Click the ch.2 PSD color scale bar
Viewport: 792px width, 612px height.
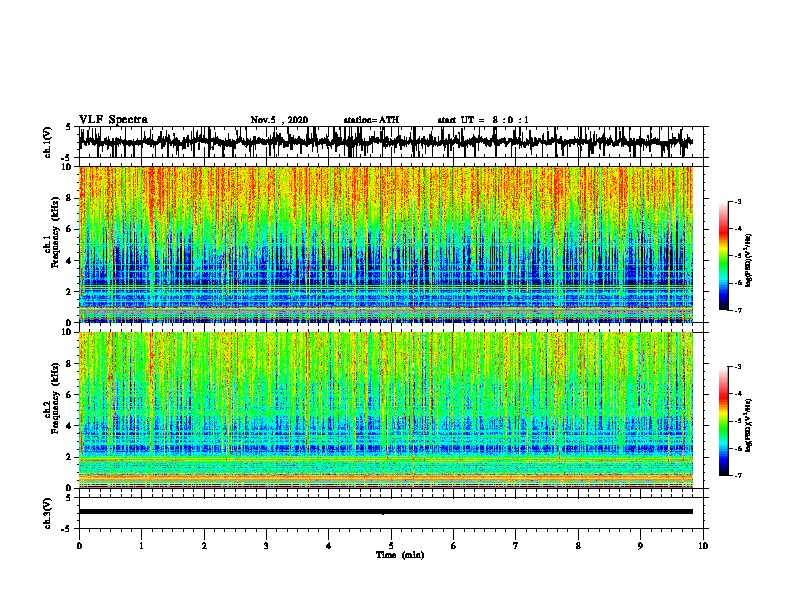pyautogui.click(x=724, y=421)
